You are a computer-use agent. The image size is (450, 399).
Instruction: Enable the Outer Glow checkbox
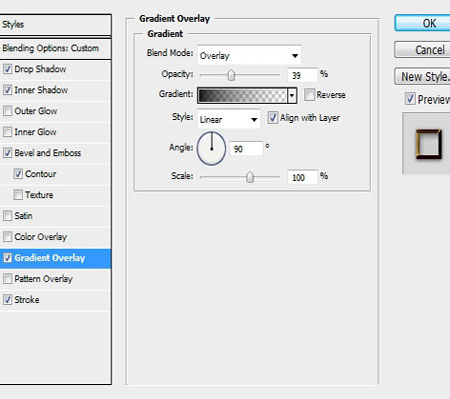click(7, 111)
